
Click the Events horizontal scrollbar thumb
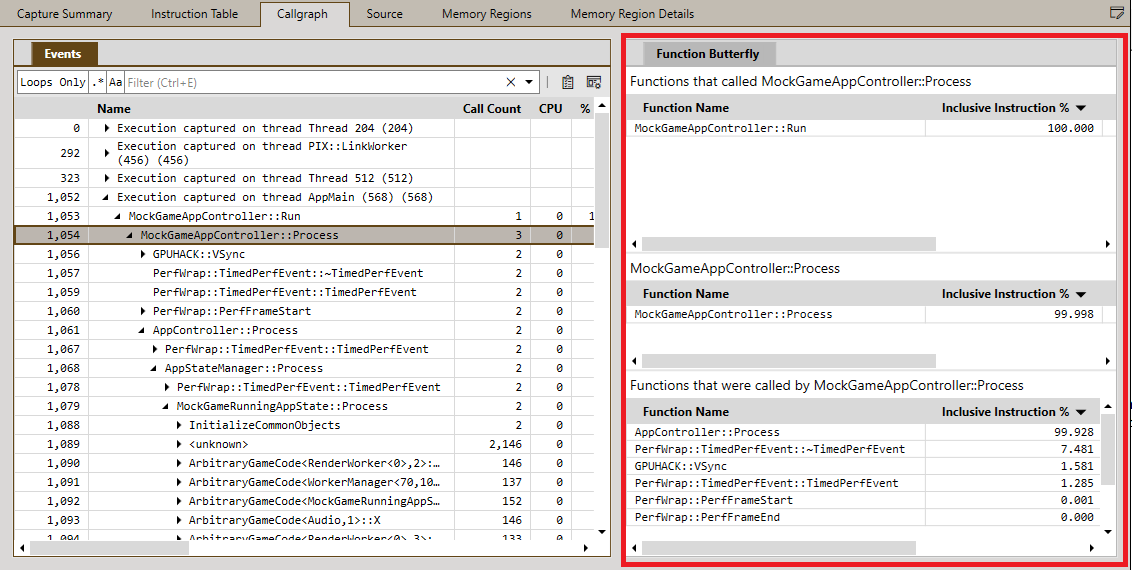(108, 548)
